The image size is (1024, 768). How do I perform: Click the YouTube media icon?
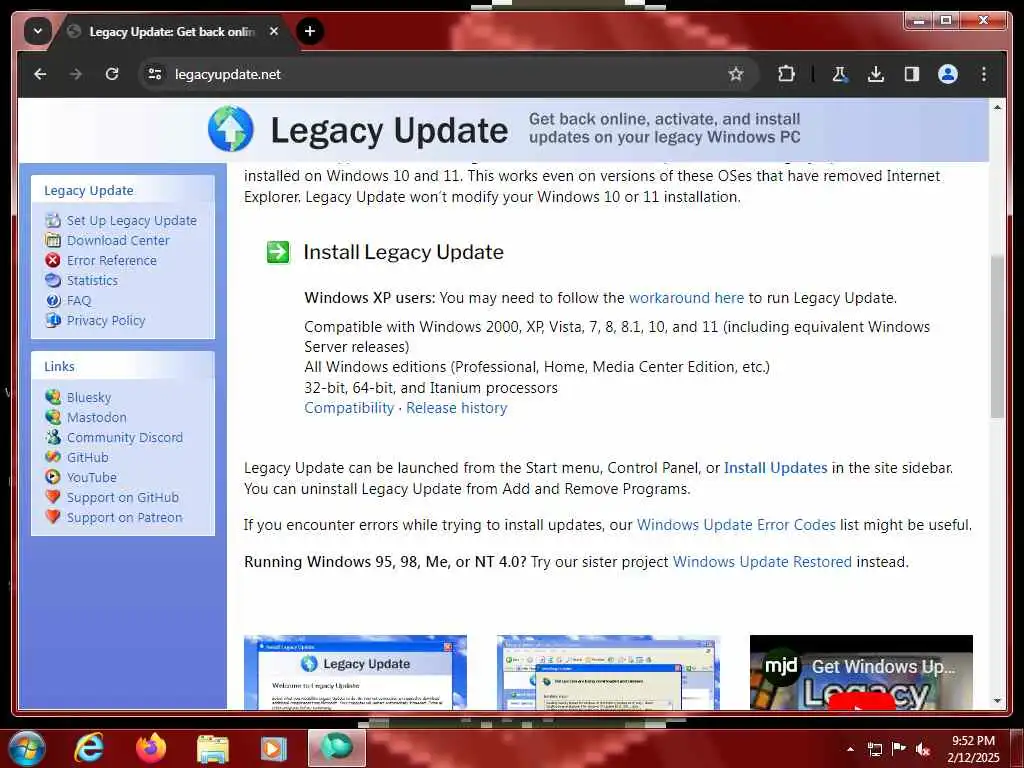(x=53, y=477)
